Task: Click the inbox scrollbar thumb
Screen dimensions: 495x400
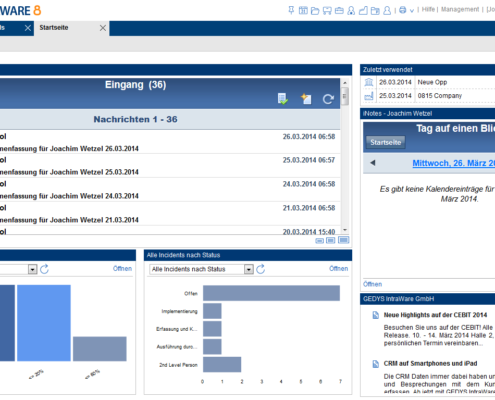Action: pos(345,97)
